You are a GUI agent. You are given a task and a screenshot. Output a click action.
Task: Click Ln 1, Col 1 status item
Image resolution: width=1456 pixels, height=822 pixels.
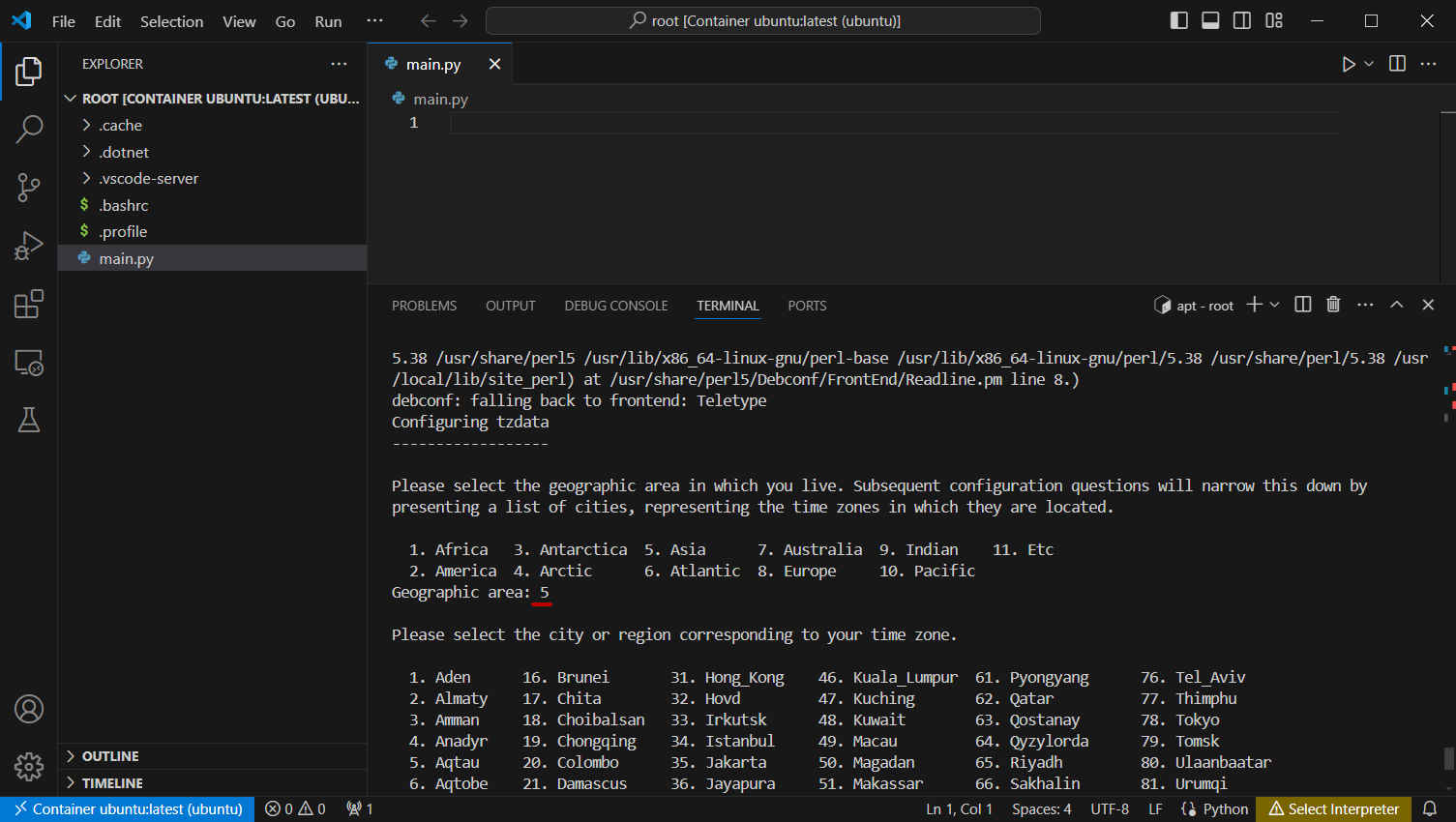959,809
